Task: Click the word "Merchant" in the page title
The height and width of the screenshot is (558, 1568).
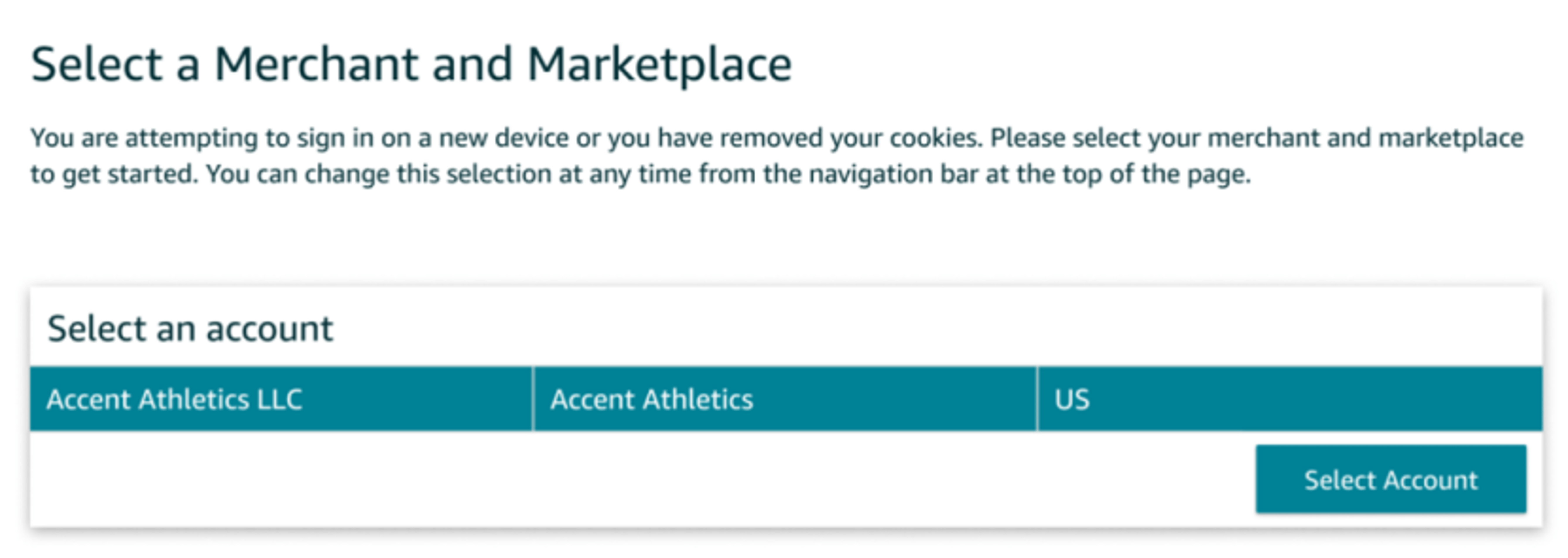Action: tap(317, 64)
